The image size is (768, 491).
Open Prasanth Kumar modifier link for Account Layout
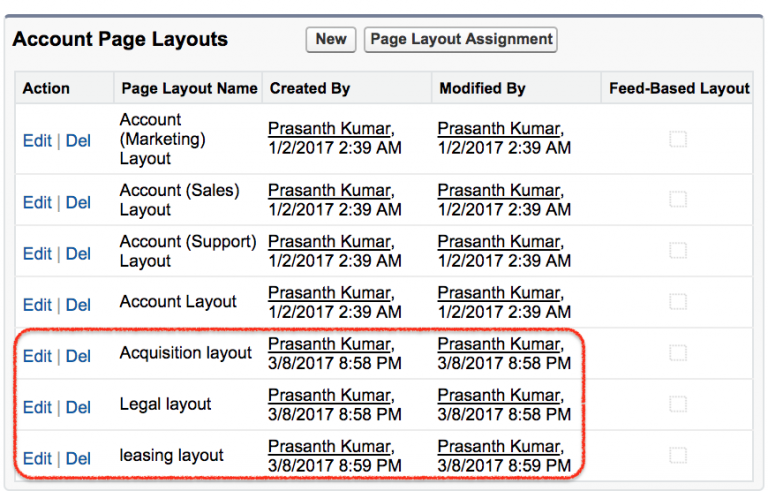500,293
